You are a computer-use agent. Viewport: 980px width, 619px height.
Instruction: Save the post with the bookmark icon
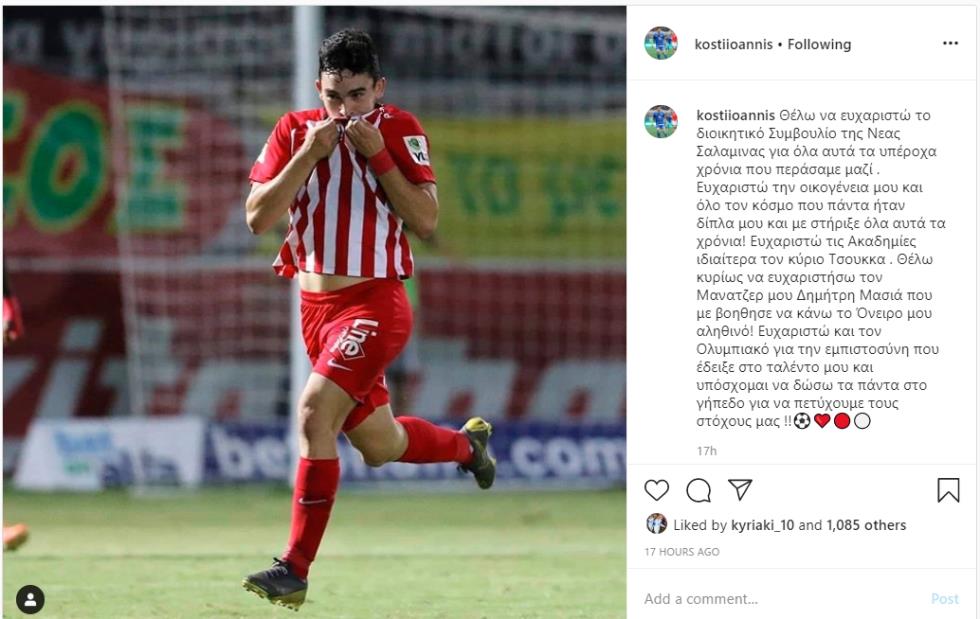point(948,490)
